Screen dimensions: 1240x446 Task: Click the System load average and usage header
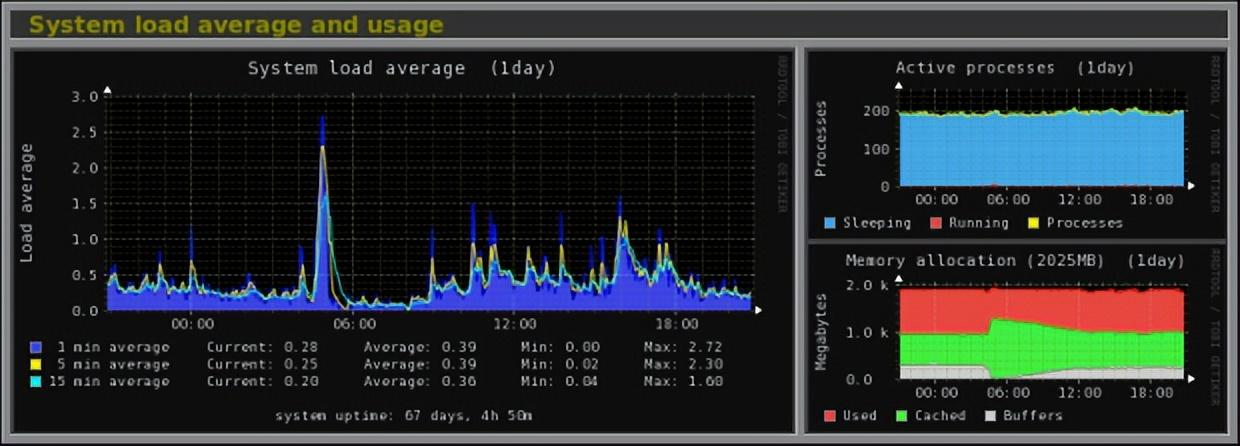click(x=236, y=24)
